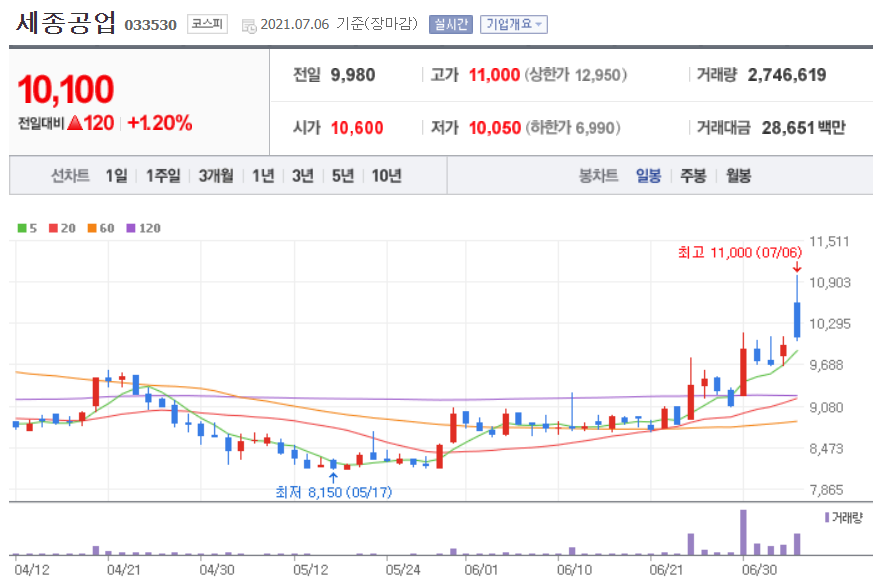Click the low price value 10,050

pyautogui.click(x=495, y=128)
